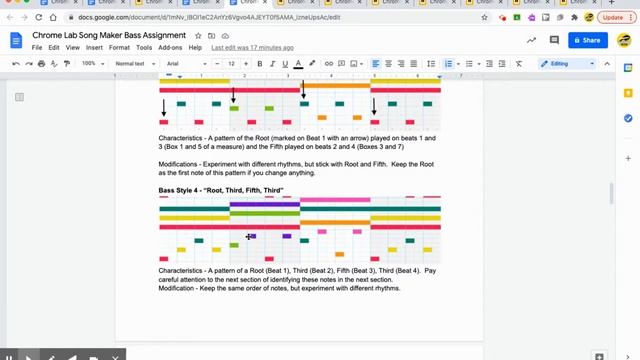Open the Insert menu
Viewport: 640px width, 360px height.
pyautogui.click(x=94, y=48)
